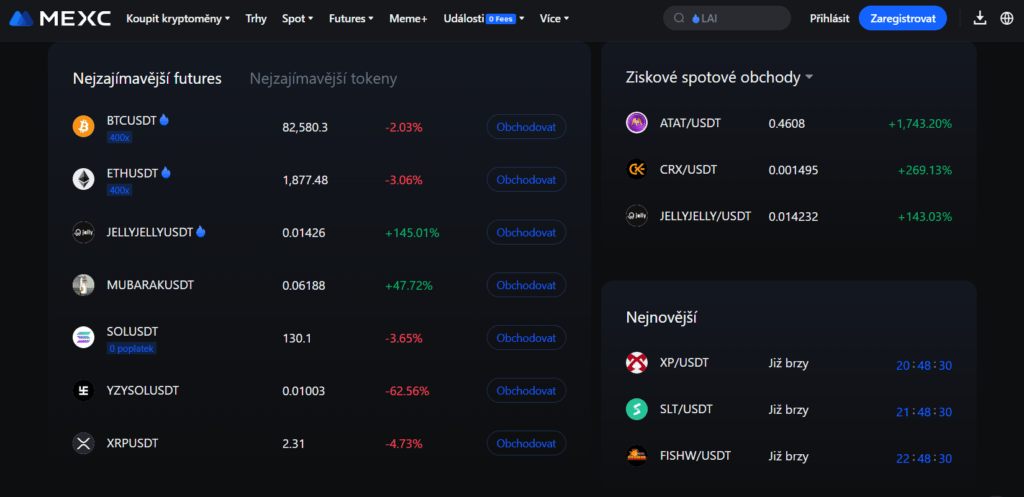Click the MEXC logo in the header
The image size is (1024, 497).
click(59, 18)
